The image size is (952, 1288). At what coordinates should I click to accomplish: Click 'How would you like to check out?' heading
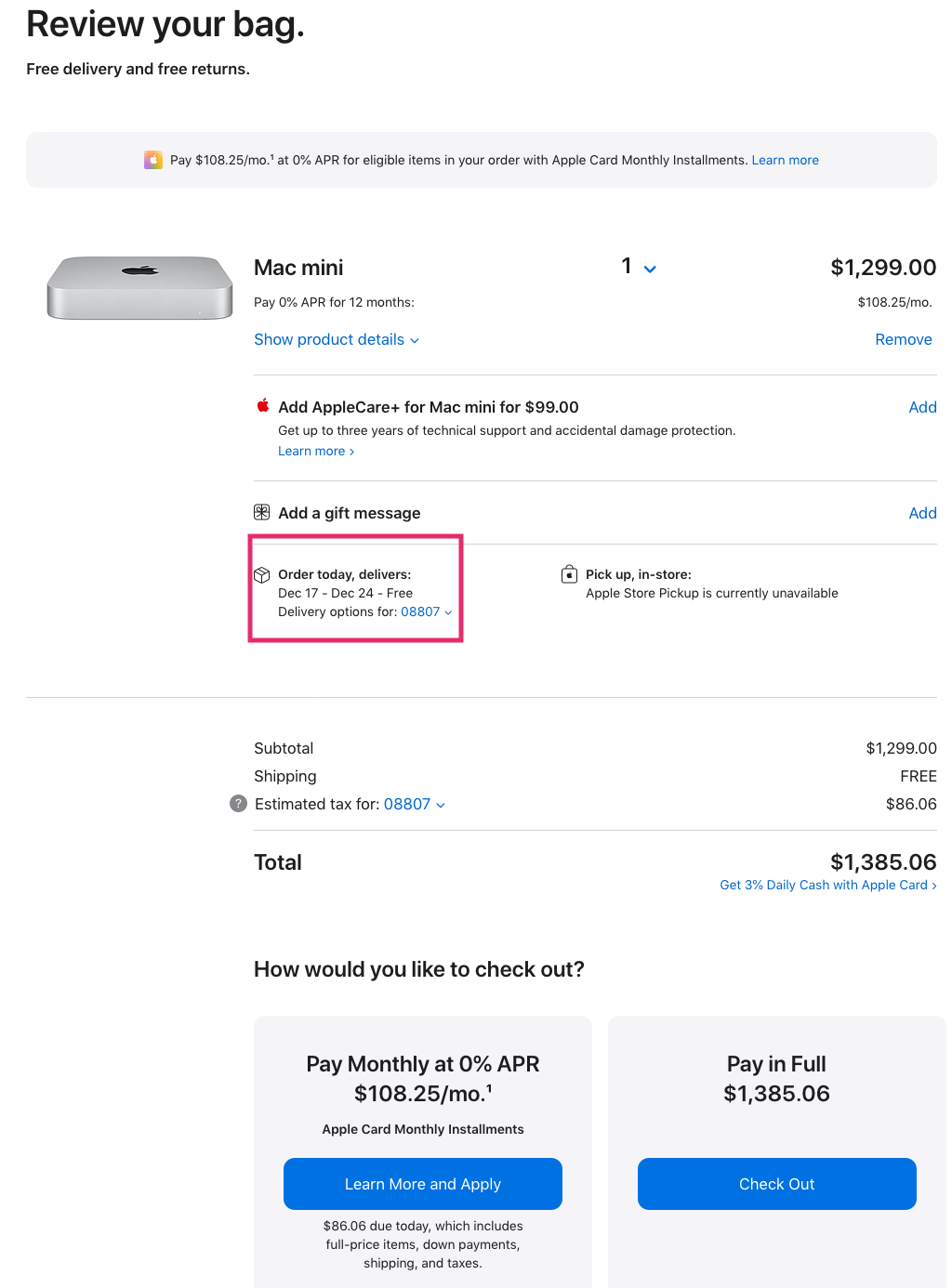click(419, 970)
